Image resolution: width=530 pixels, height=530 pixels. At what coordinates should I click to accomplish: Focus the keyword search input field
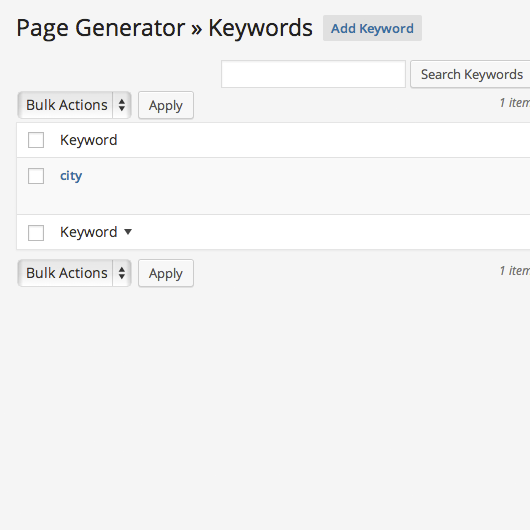pyautogui.click(x=313, y=74)
